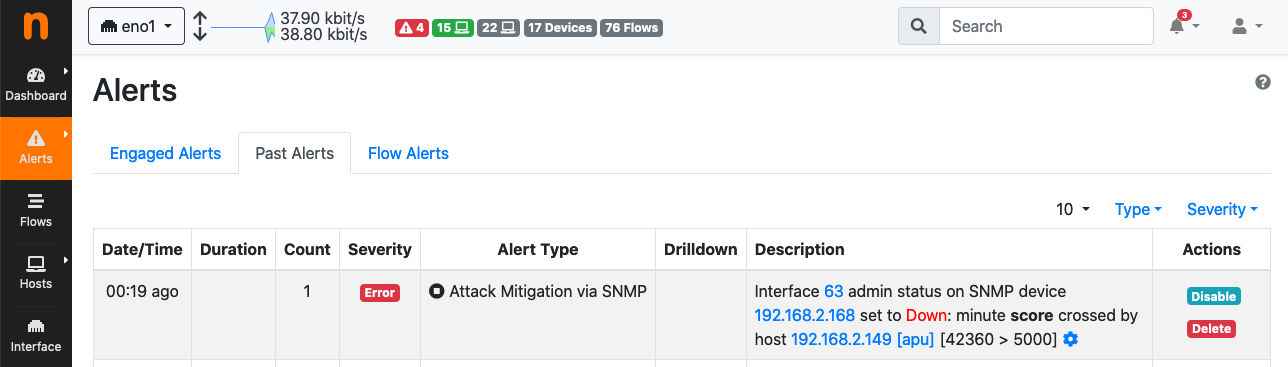Click the Alerts page heading
Viewport: 1288px width, 367px height.
(x=135, y=91)
